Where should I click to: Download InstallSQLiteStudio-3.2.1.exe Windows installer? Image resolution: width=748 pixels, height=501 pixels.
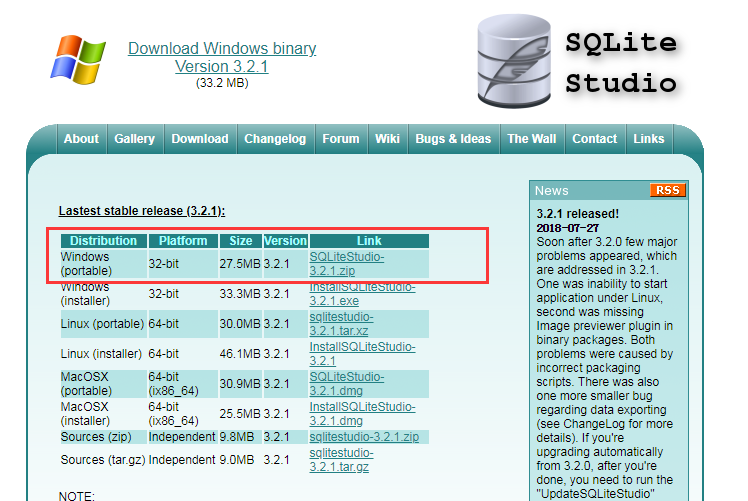362,293
